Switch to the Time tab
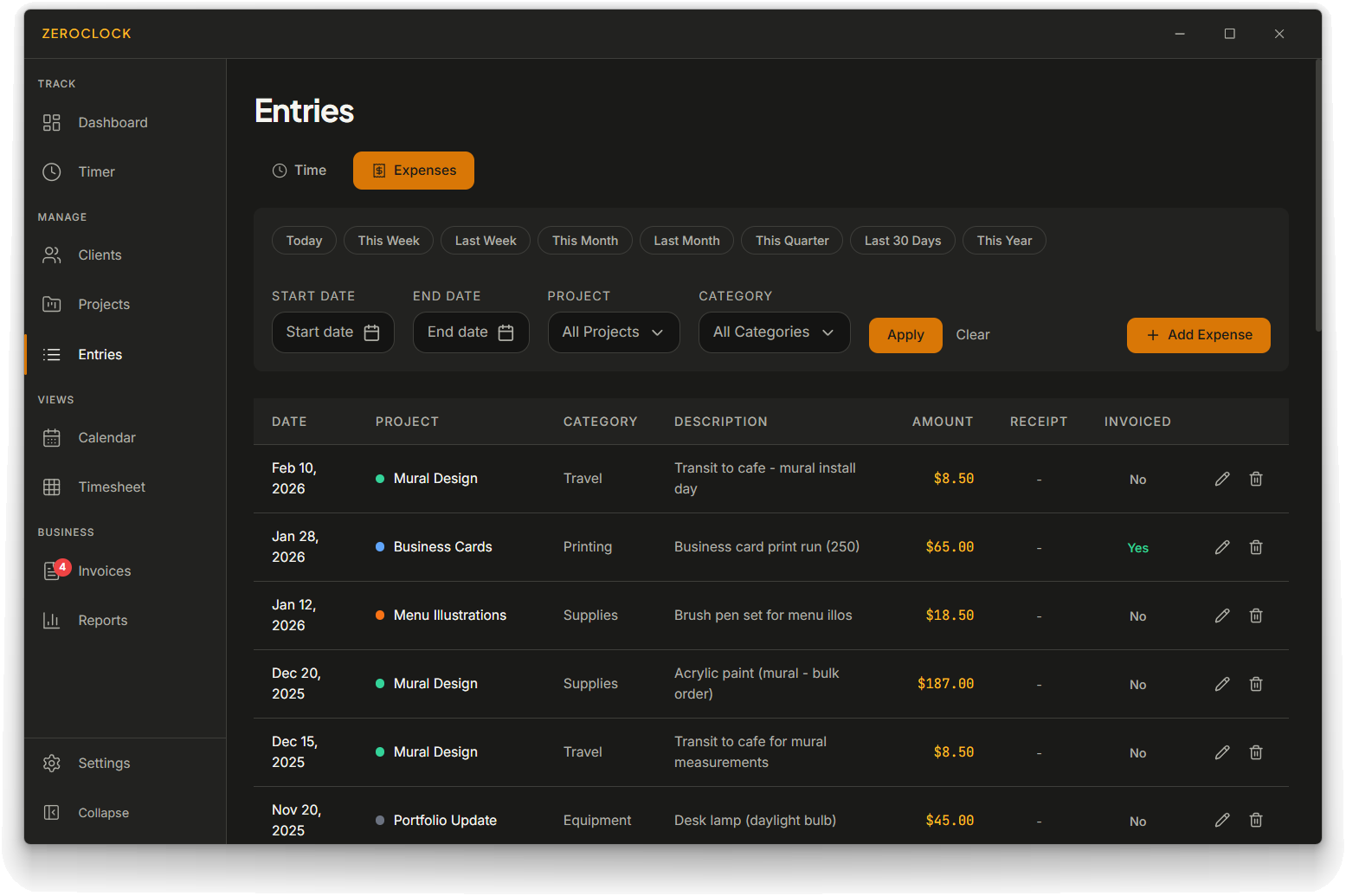Image resolution: width=1346 pixels, height=896 pixels. 299,171
